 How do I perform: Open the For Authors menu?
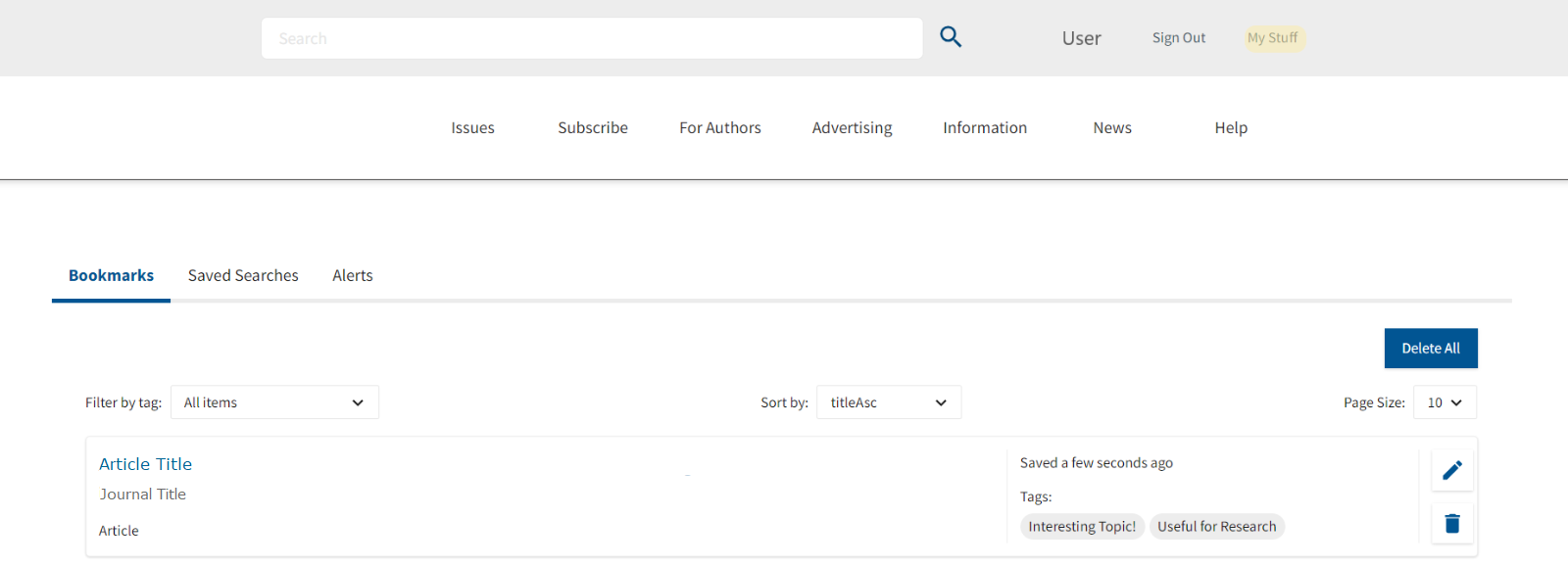[719, 128]
